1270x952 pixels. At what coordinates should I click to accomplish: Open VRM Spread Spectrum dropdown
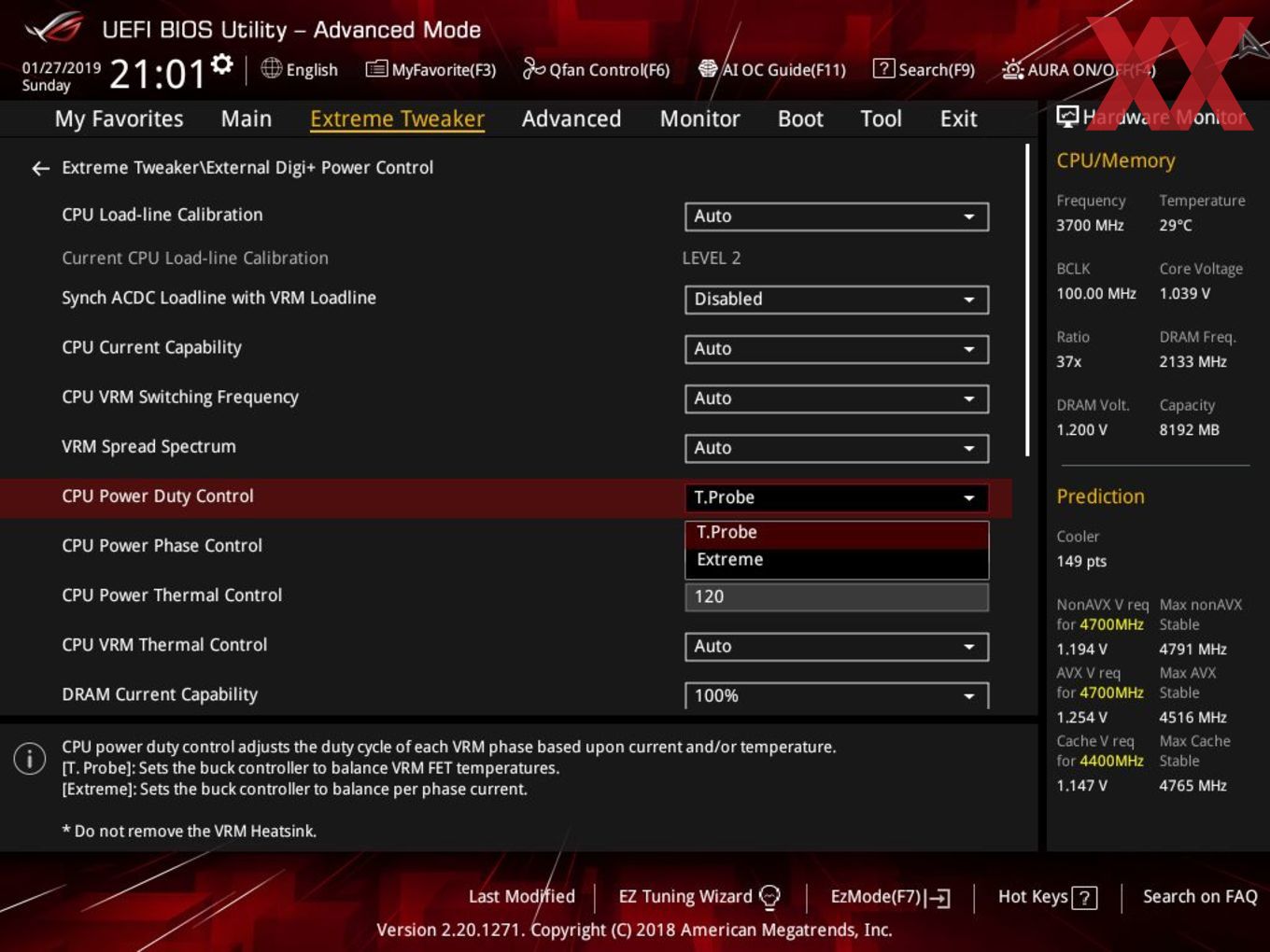pyautogui.click(x=837, y=448)
